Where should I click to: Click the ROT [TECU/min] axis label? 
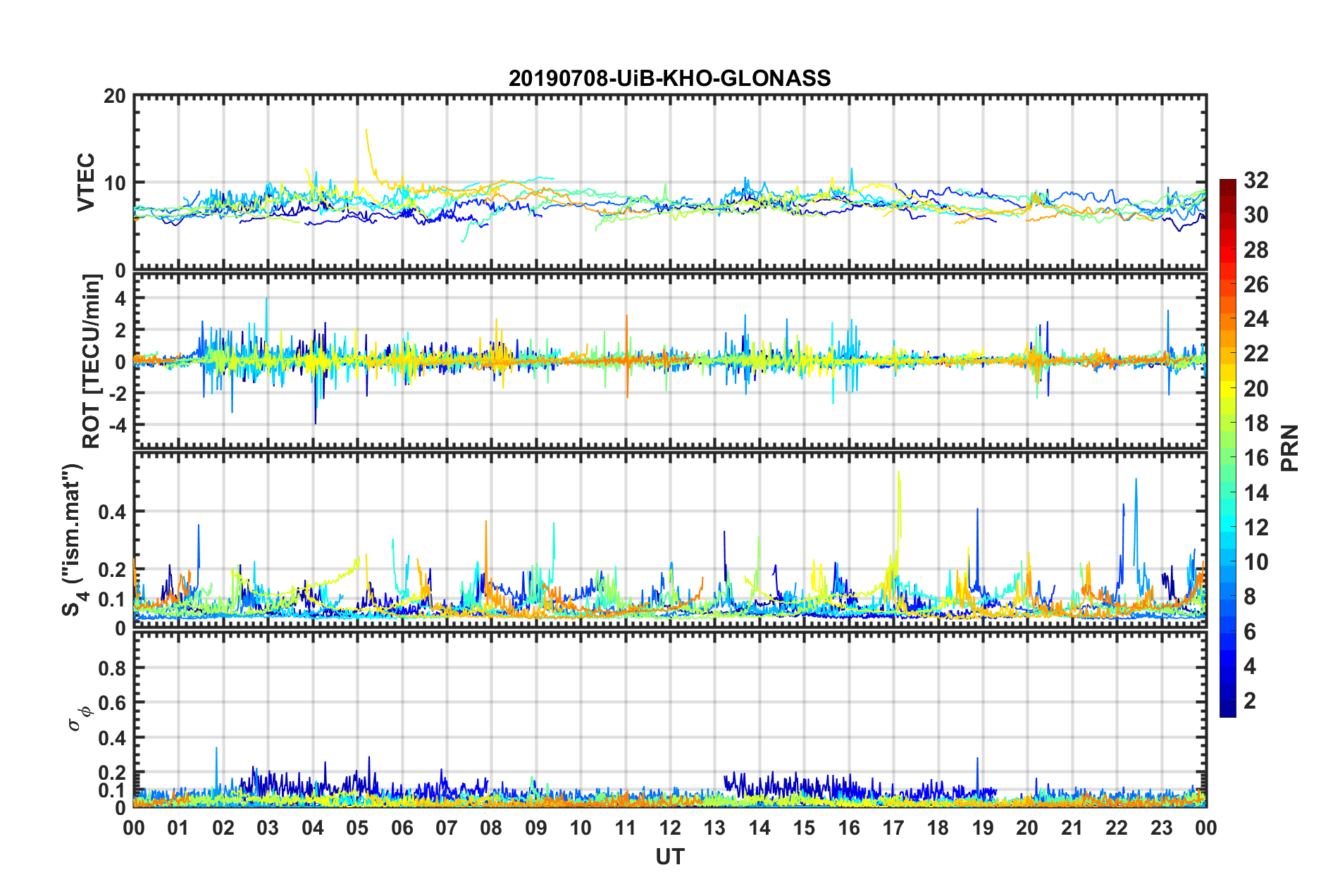point(92,361)
